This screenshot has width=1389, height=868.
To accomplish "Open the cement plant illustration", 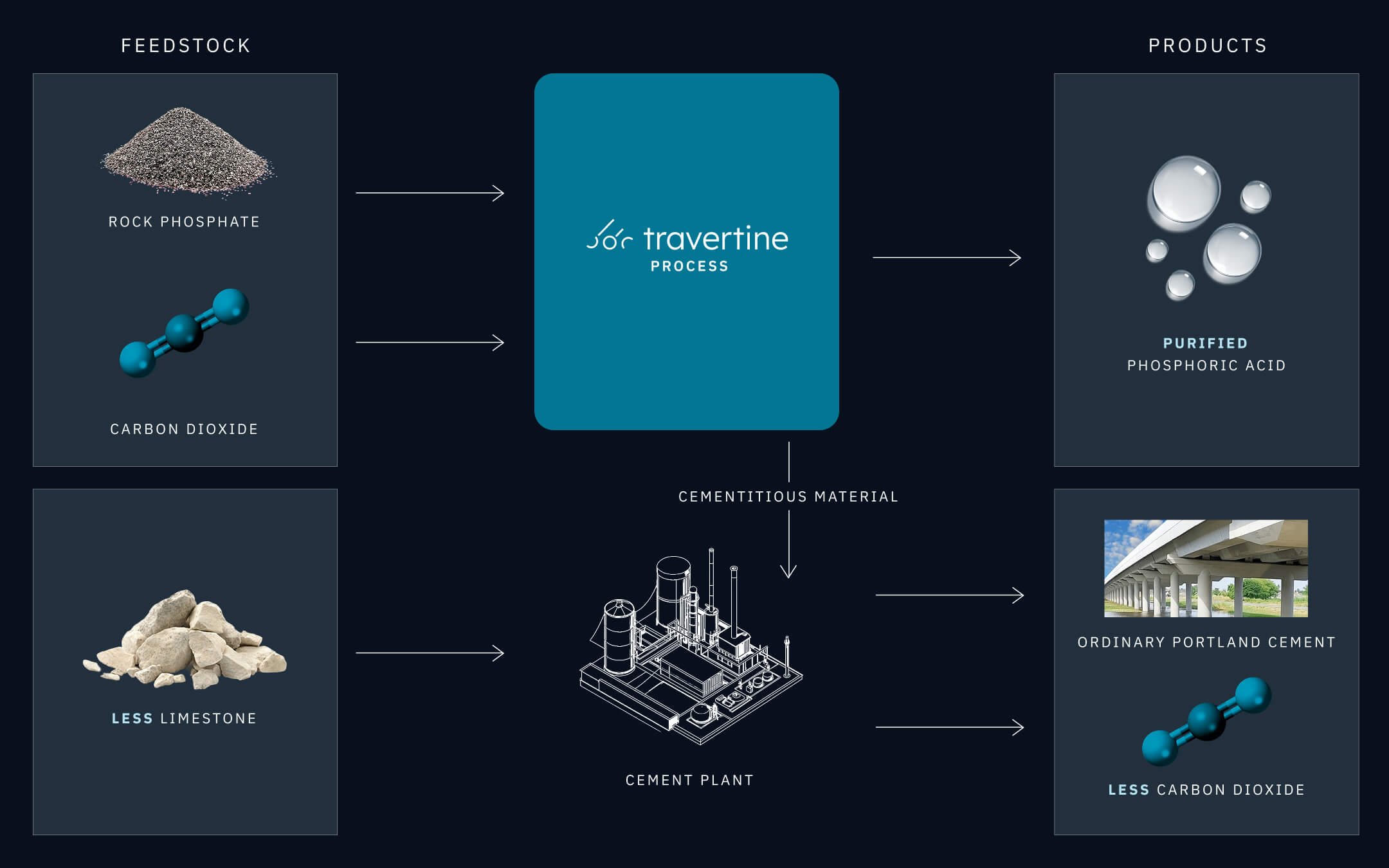I will coord(691,656).
